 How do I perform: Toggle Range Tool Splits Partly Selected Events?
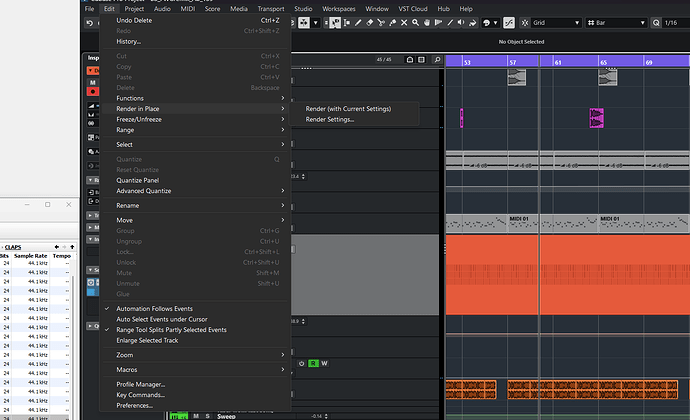[170, 329]
